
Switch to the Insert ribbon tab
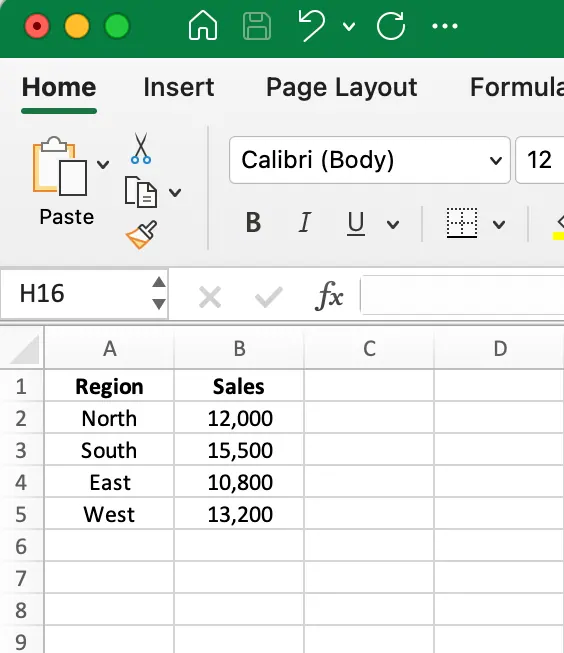pos(179,87)
